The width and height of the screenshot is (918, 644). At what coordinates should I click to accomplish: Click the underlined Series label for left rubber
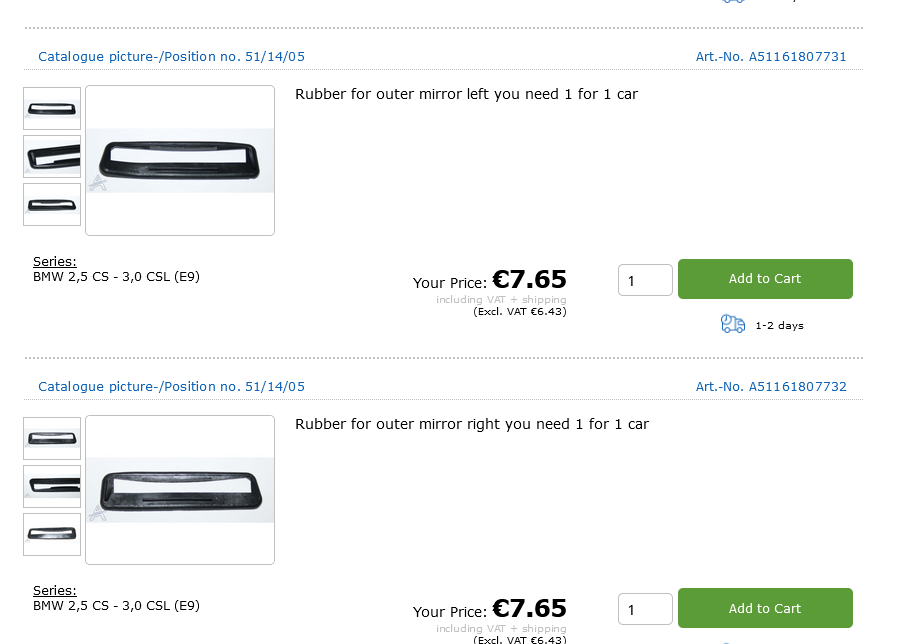pos(55,262)
